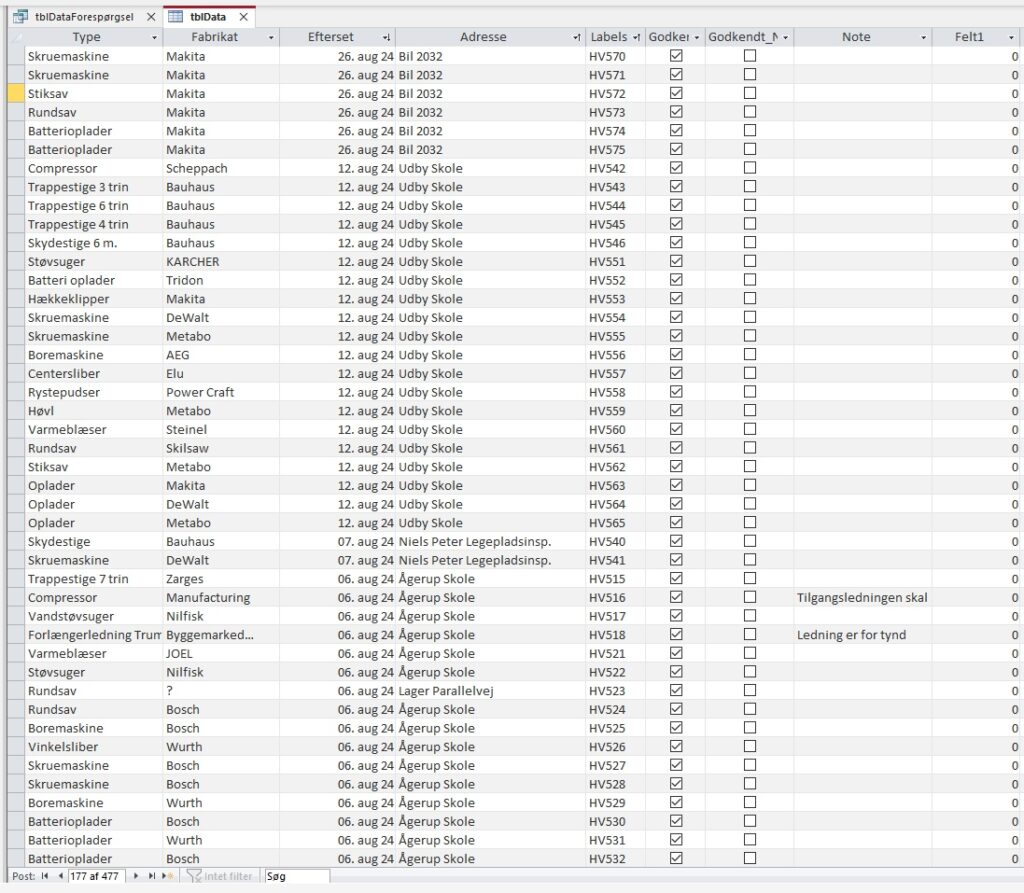The image size is (1024, 893).
Task: Click the 'Byggemarked...' fabrikat cell
Action: click(x=221, y=634)
